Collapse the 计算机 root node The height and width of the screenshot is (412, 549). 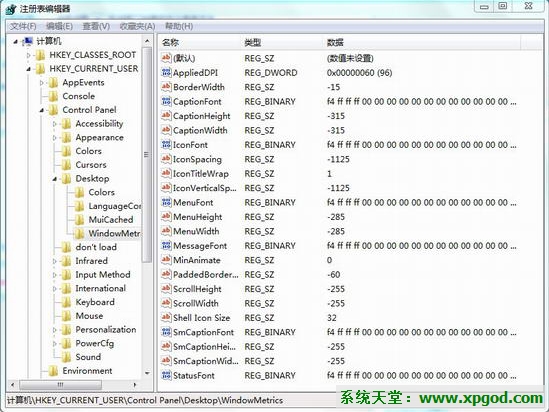pyautogui.click(x=15, y=42)
